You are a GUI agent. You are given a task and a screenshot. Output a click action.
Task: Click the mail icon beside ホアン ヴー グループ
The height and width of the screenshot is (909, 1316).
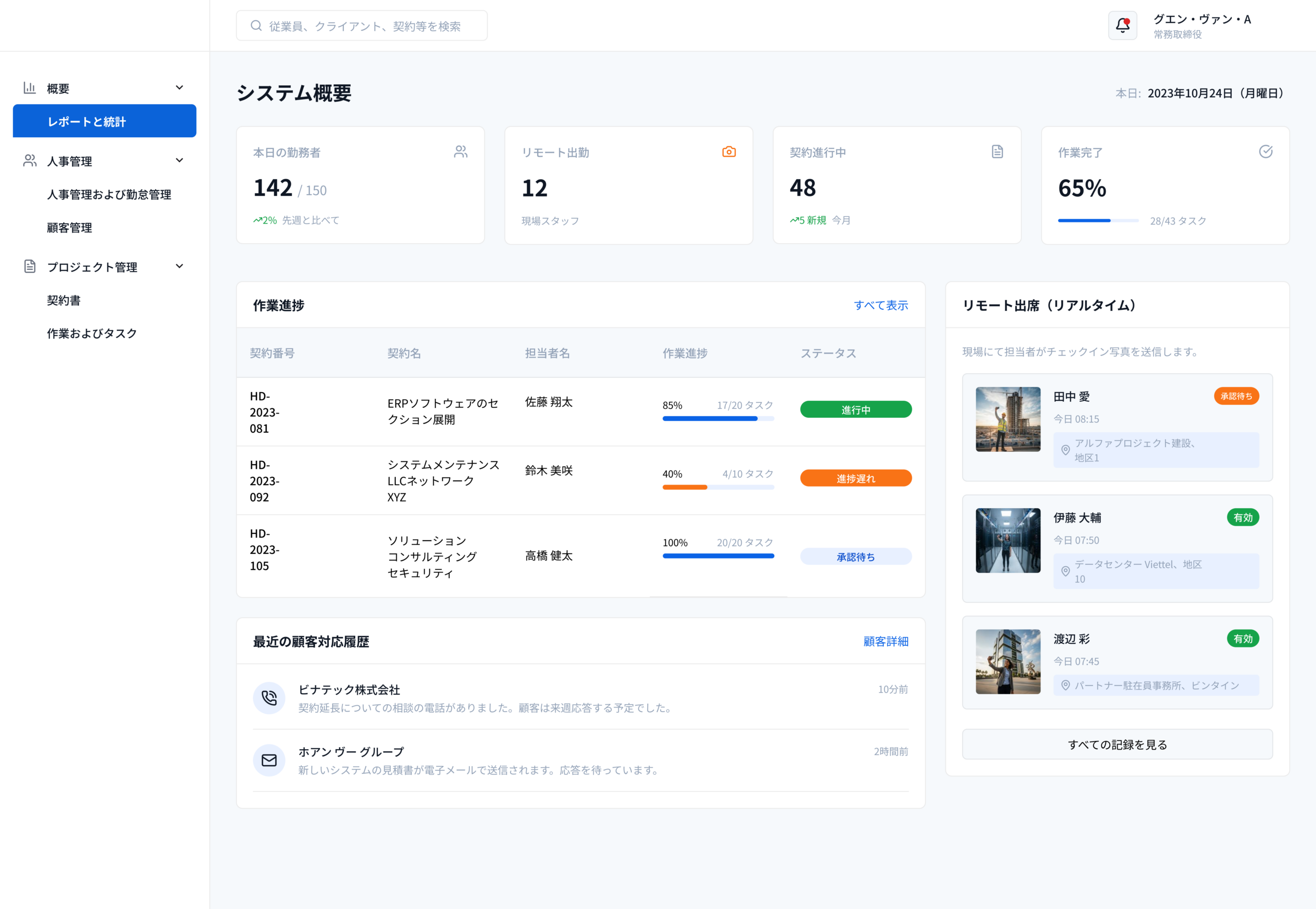point(269,760)
